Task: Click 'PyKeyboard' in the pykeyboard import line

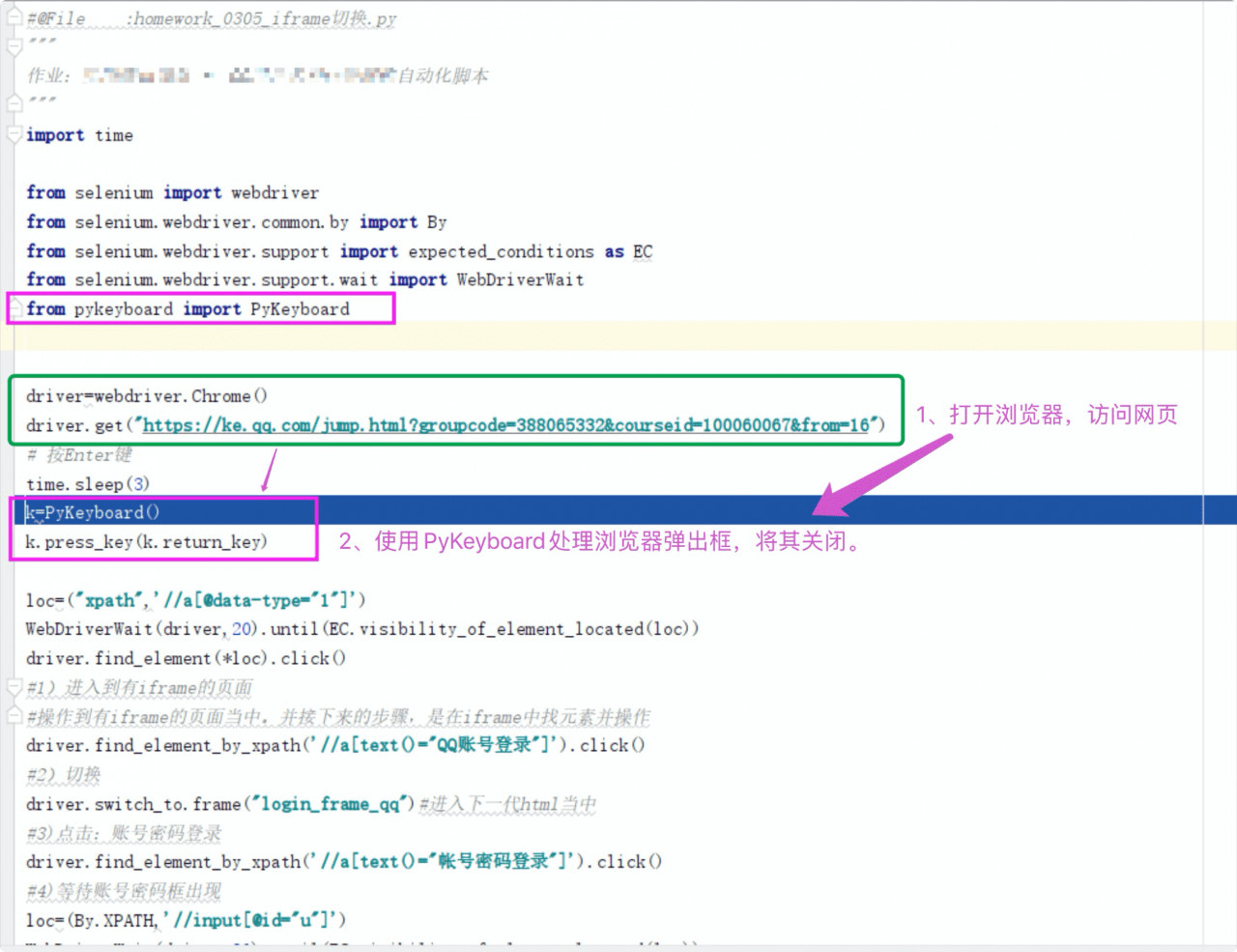Action: point(300,309)
